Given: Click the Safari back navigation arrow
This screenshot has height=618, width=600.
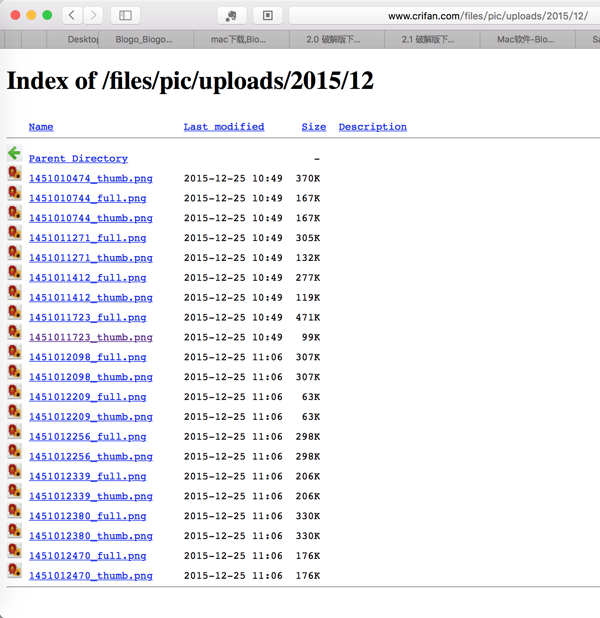Looking at the screenshot, I should (x=72, y=15).
